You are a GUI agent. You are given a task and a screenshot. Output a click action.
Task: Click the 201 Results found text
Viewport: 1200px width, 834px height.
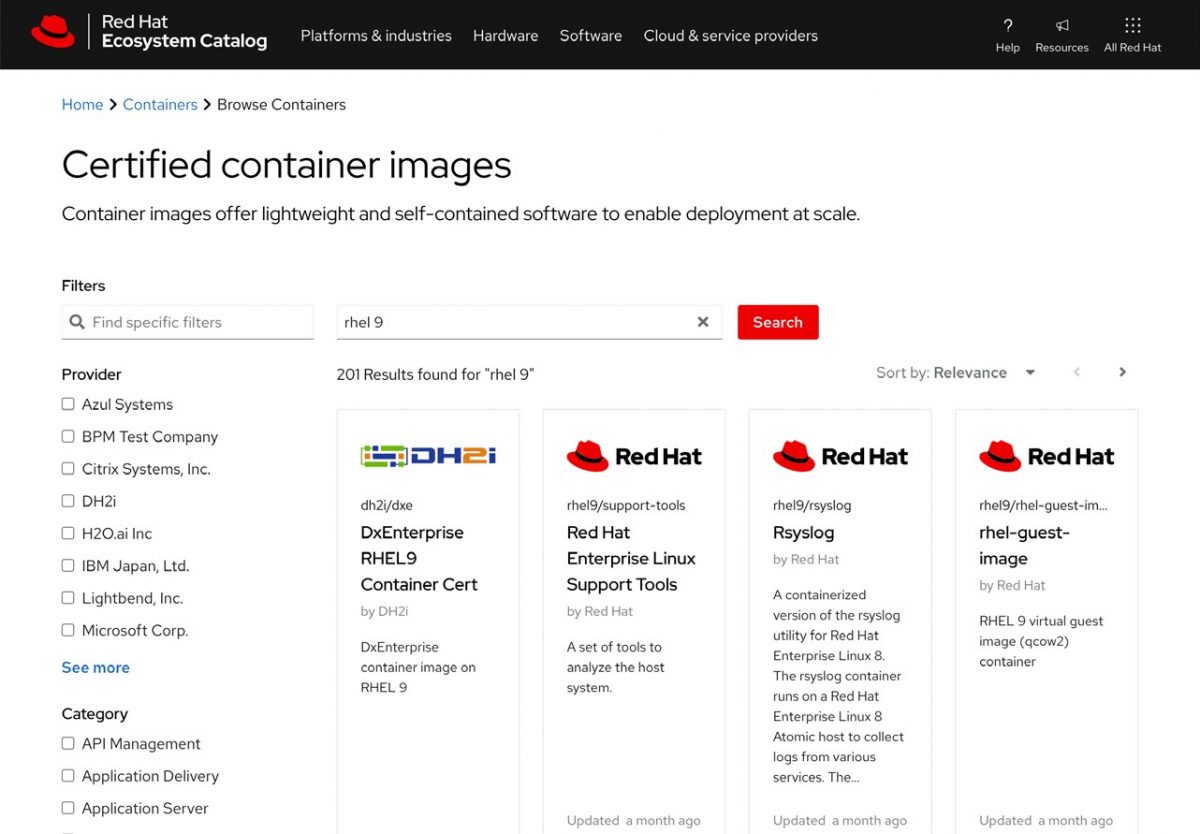436,374
